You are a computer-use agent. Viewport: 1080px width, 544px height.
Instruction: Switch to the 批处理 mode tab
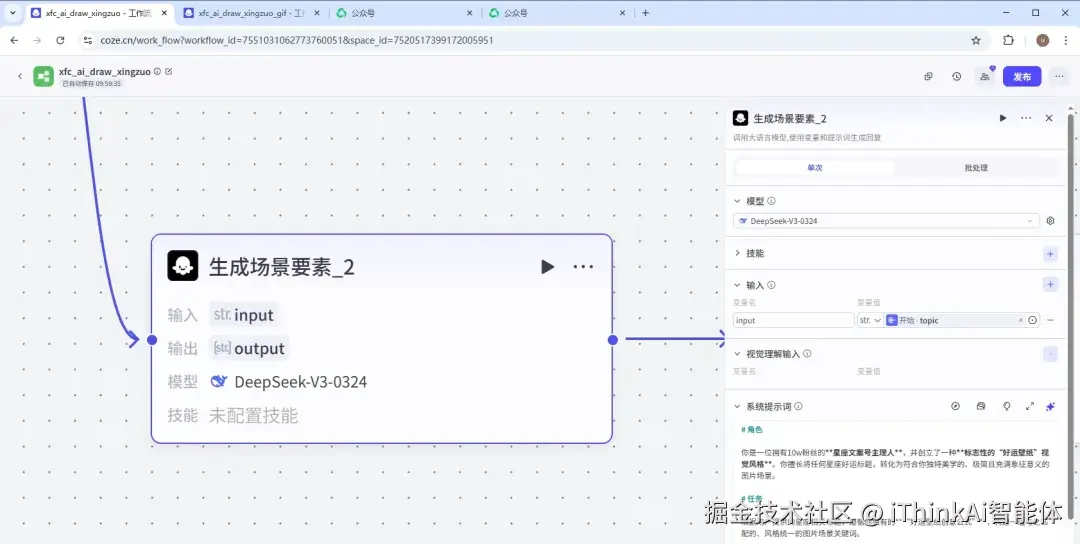(976, 168)
